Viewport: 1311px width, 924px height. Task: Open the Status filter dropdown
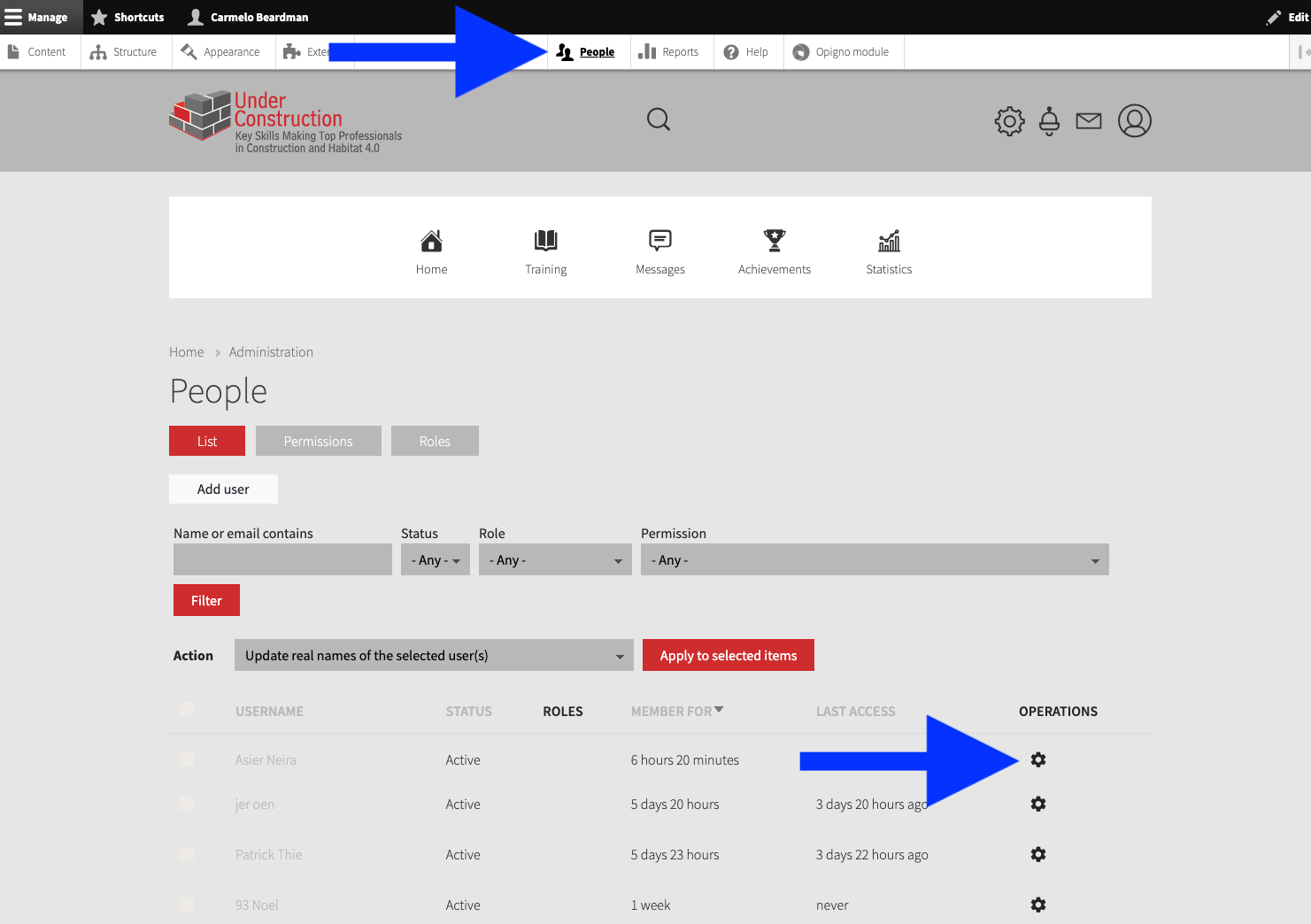pyautogui.click(x=436, y=559)
